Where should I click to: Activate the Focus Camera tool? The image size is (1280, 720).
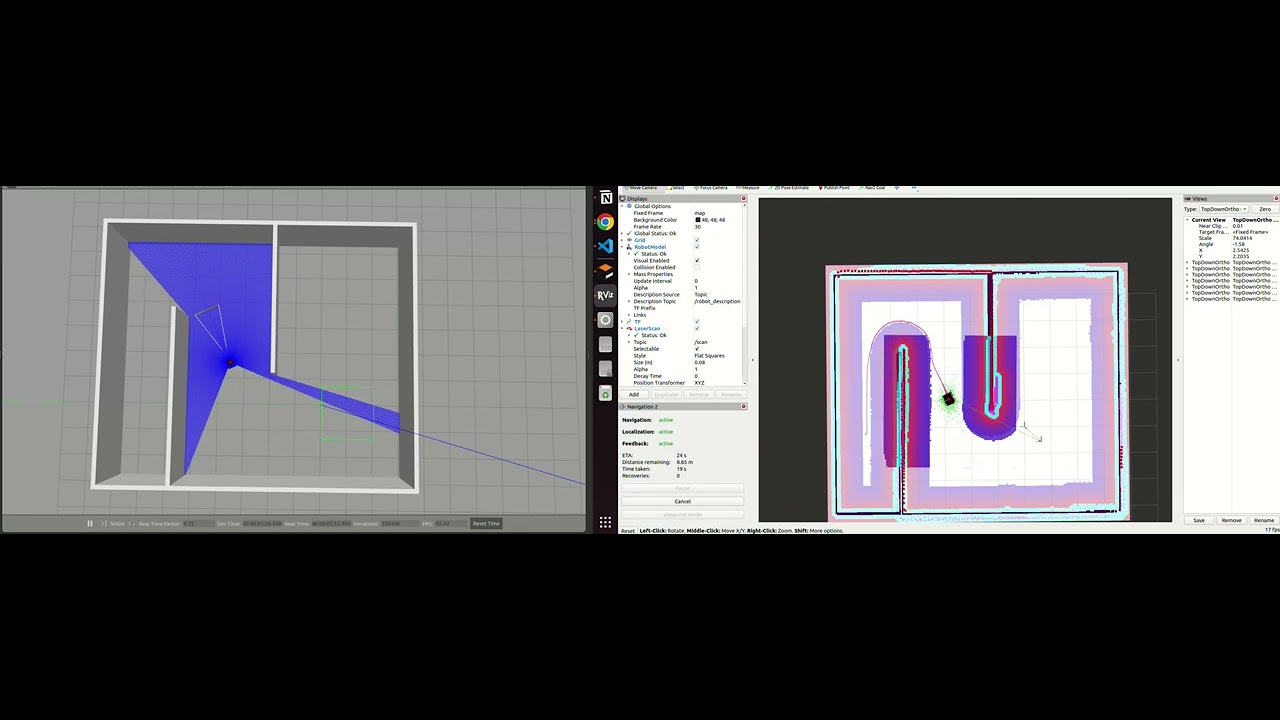[711, 188]
